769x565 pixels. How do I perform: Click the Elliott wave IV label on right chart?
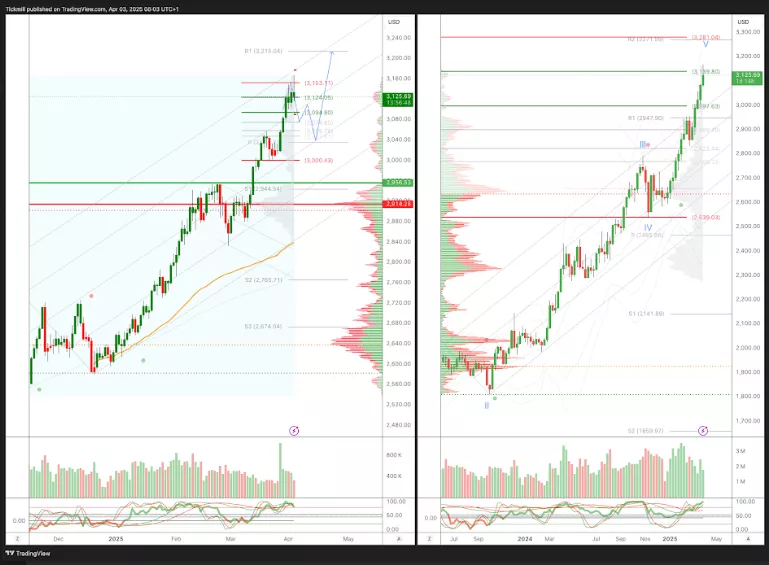pyautogui.click(x=648, y=228)
